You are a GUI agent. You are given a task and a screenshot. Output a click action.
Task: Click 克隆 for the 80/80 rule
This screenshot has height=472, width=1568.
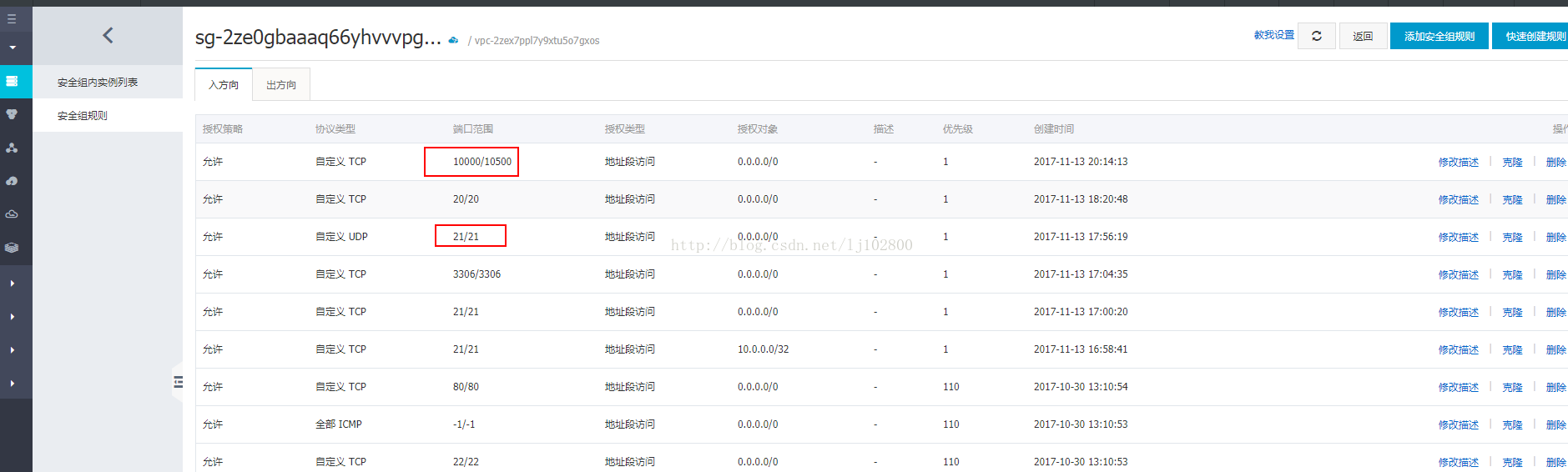1513,388
